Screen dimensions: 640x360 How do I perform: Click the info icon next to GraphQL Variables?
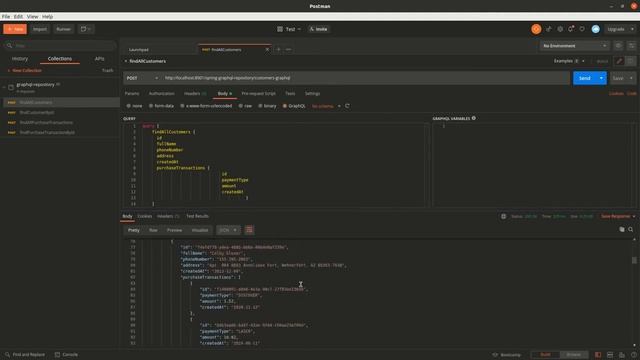[473, 118]
